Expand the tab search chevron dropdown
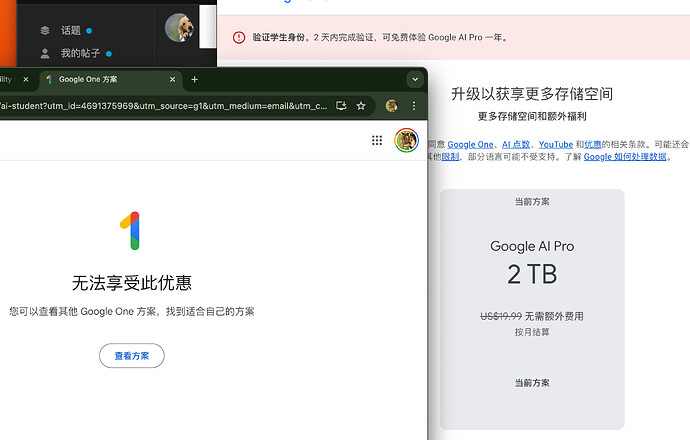This screenshot has height=440, width=690. [415, 79]
